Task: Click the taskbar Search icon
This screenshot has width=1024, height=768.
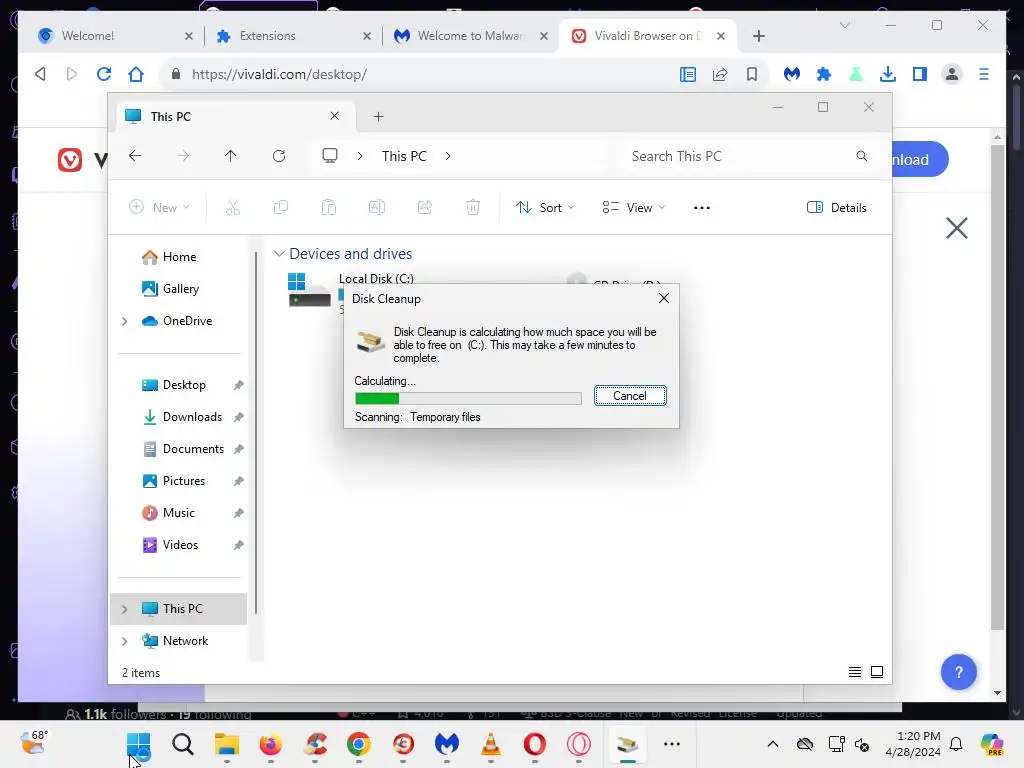Action: click(183, 744)
